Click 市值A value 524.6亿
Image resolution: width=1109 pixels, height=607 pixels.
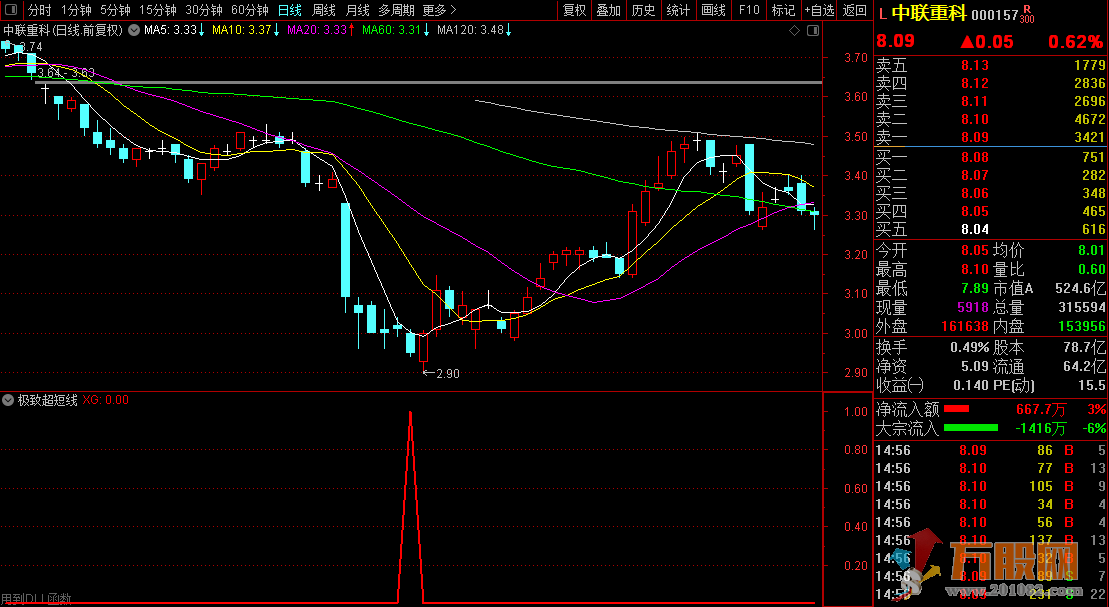(x=1080, y=289)
